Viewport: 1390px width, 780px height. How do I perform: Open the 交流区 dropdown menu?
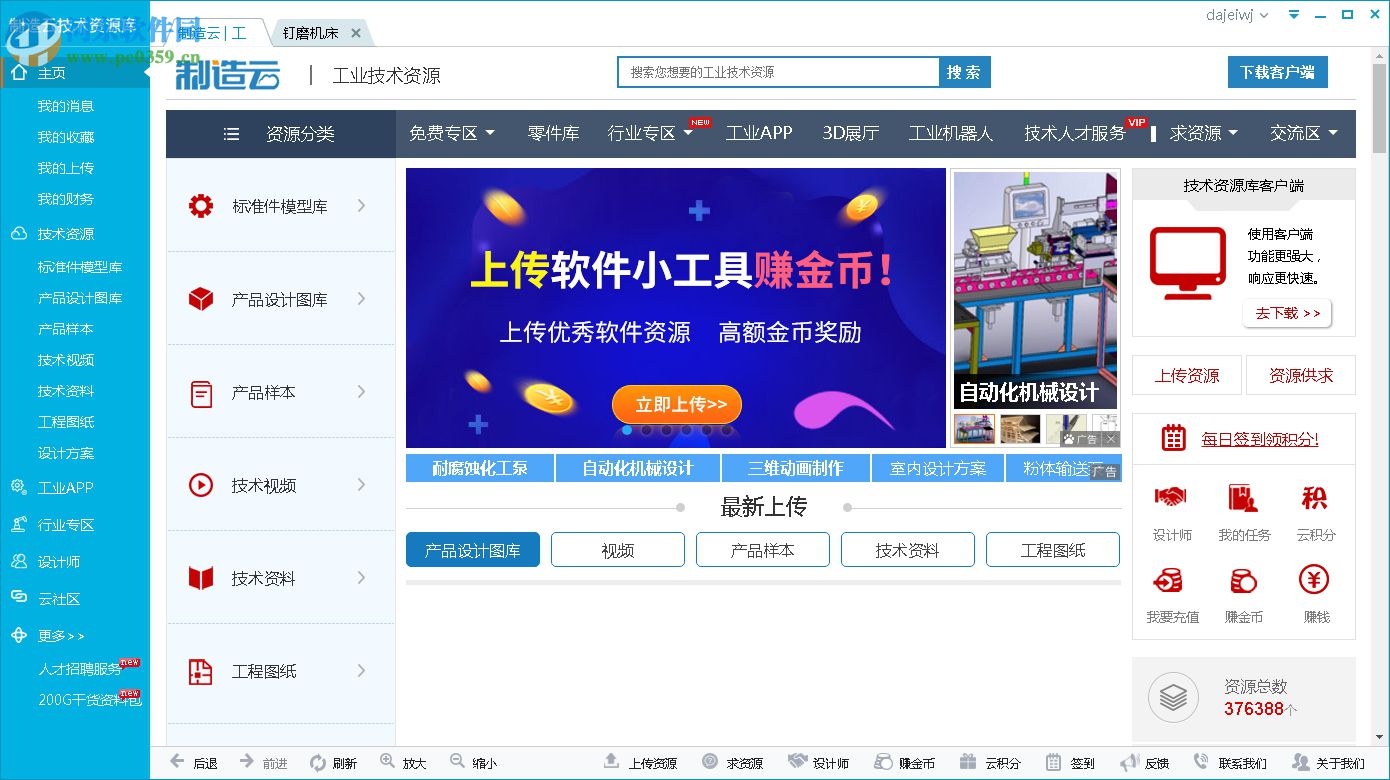[x=1303, y=132]
